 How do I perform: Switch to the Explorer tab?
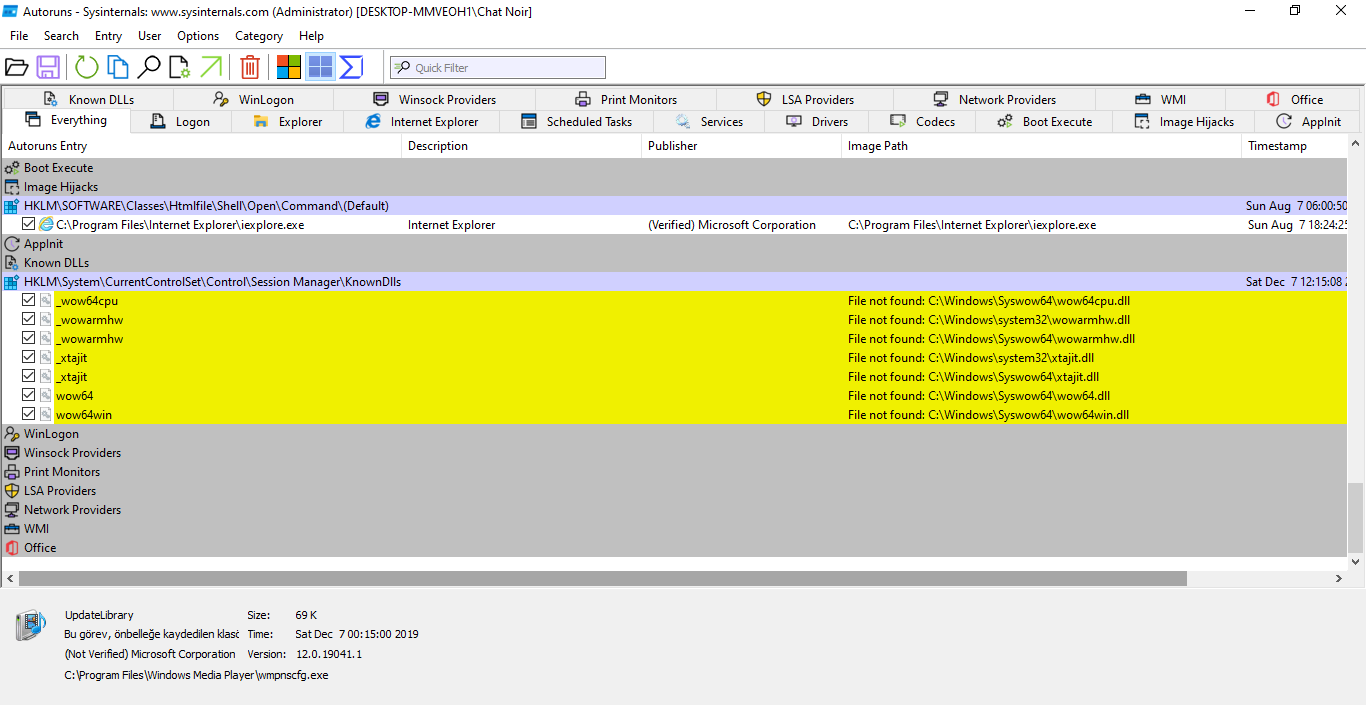[287, 121]
